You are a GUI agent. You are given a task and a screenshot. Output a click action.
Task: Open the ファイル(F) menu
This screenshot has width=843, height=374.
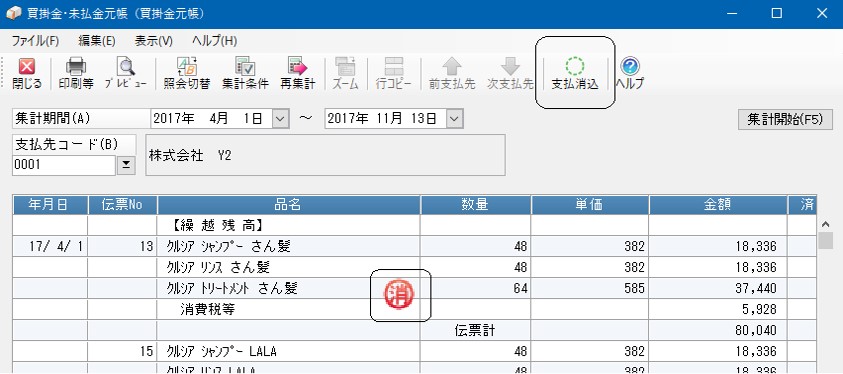click(x=35, y=41)
